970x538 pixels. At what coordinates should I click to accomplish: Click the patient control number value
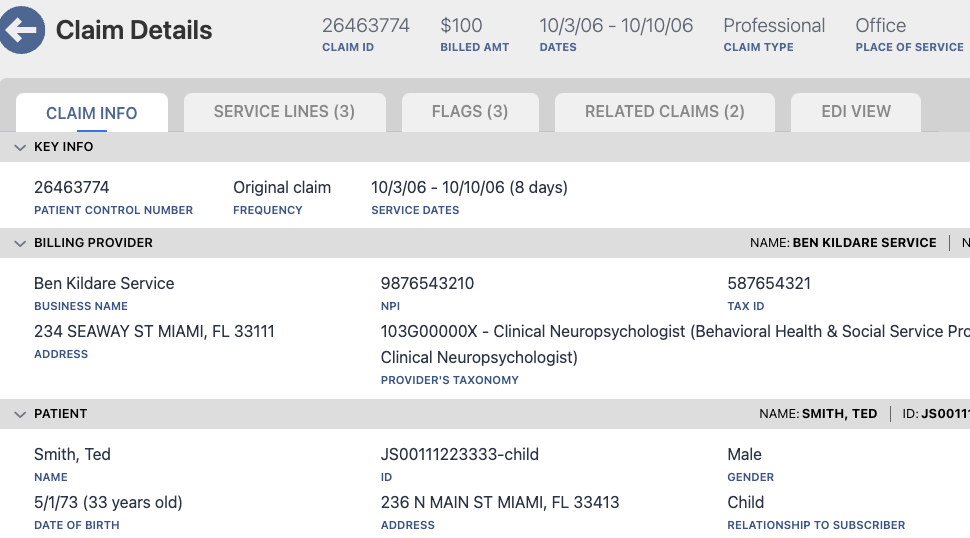point(72,187)
